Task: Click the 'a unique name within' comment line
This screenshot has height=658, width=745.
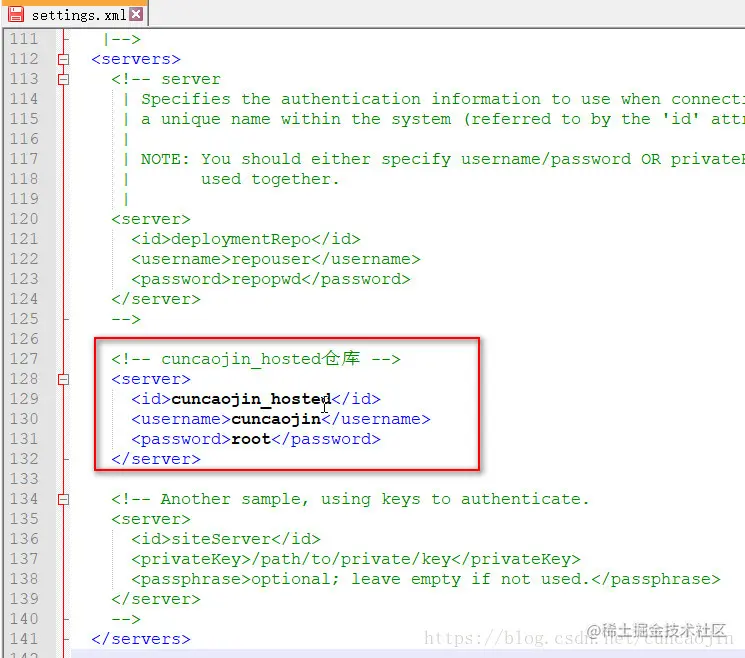Action: (442, 119)
